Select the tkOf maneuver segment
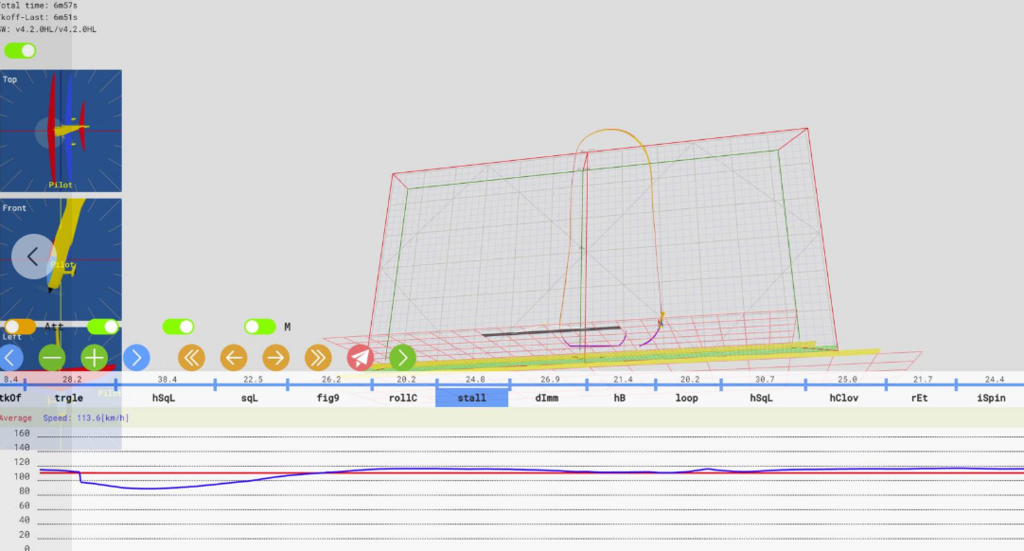The height and width of the screenshot is (551, 1024). pos(12,398)
